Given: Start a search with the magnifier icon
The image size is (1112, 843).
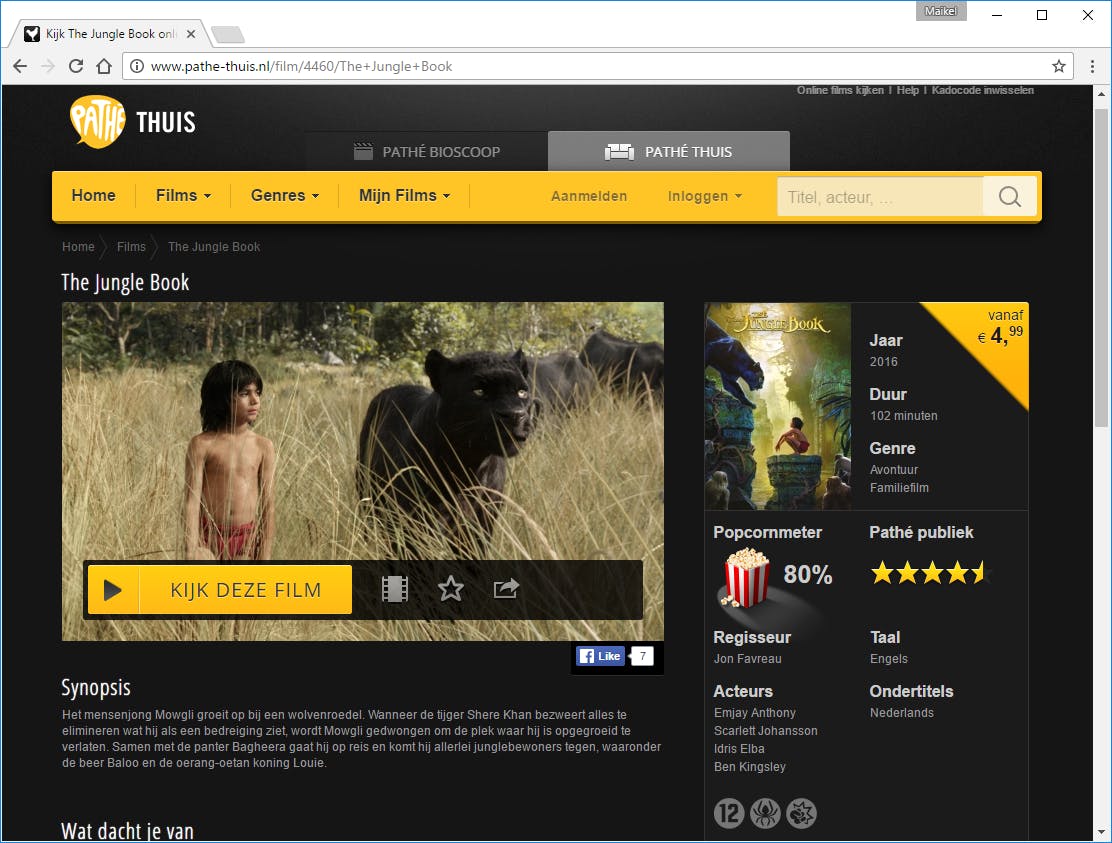Looking at the screenshot, I should tap(1009, 196).
